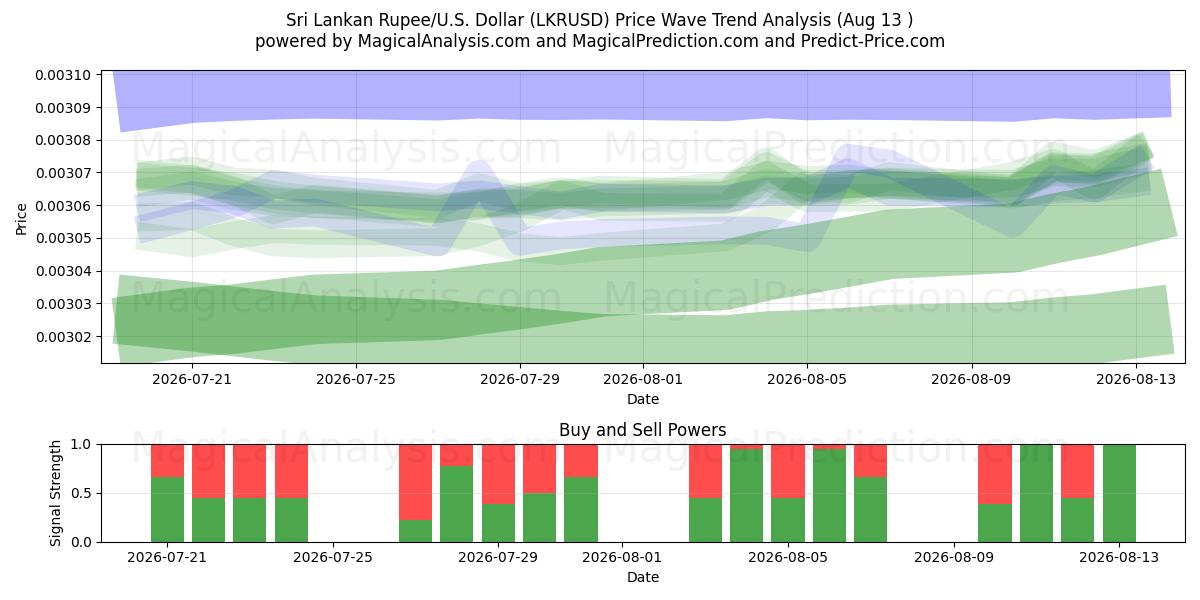Click the 'Signal Strength' y-axis label
1200x600 pixels.
tap(56, 493)
